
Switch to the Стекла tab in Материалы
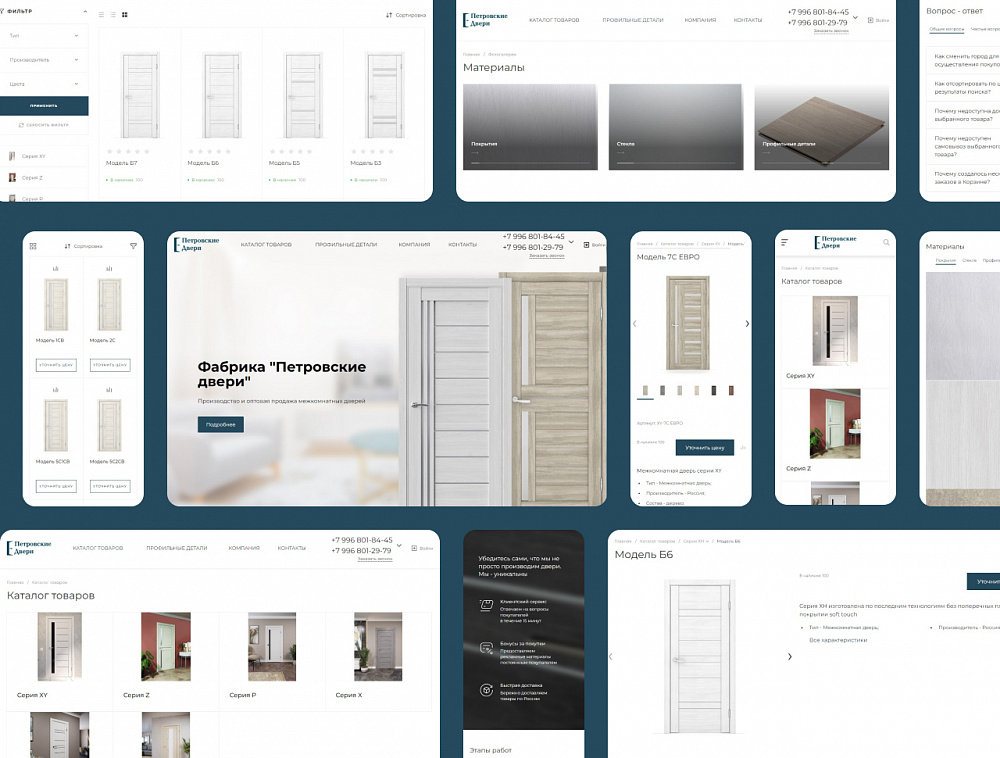click(x=969, y=260)
